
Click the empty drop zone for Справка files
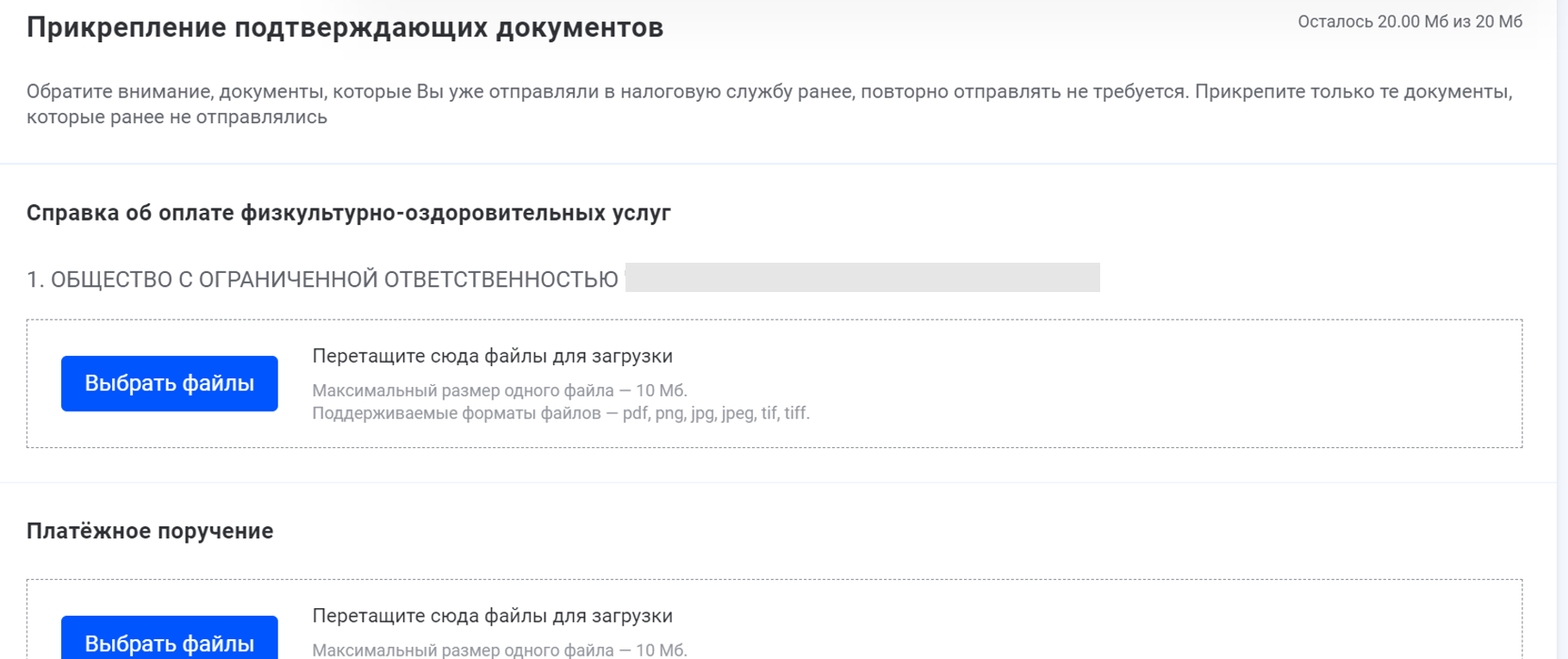[x=1120, y=384]
